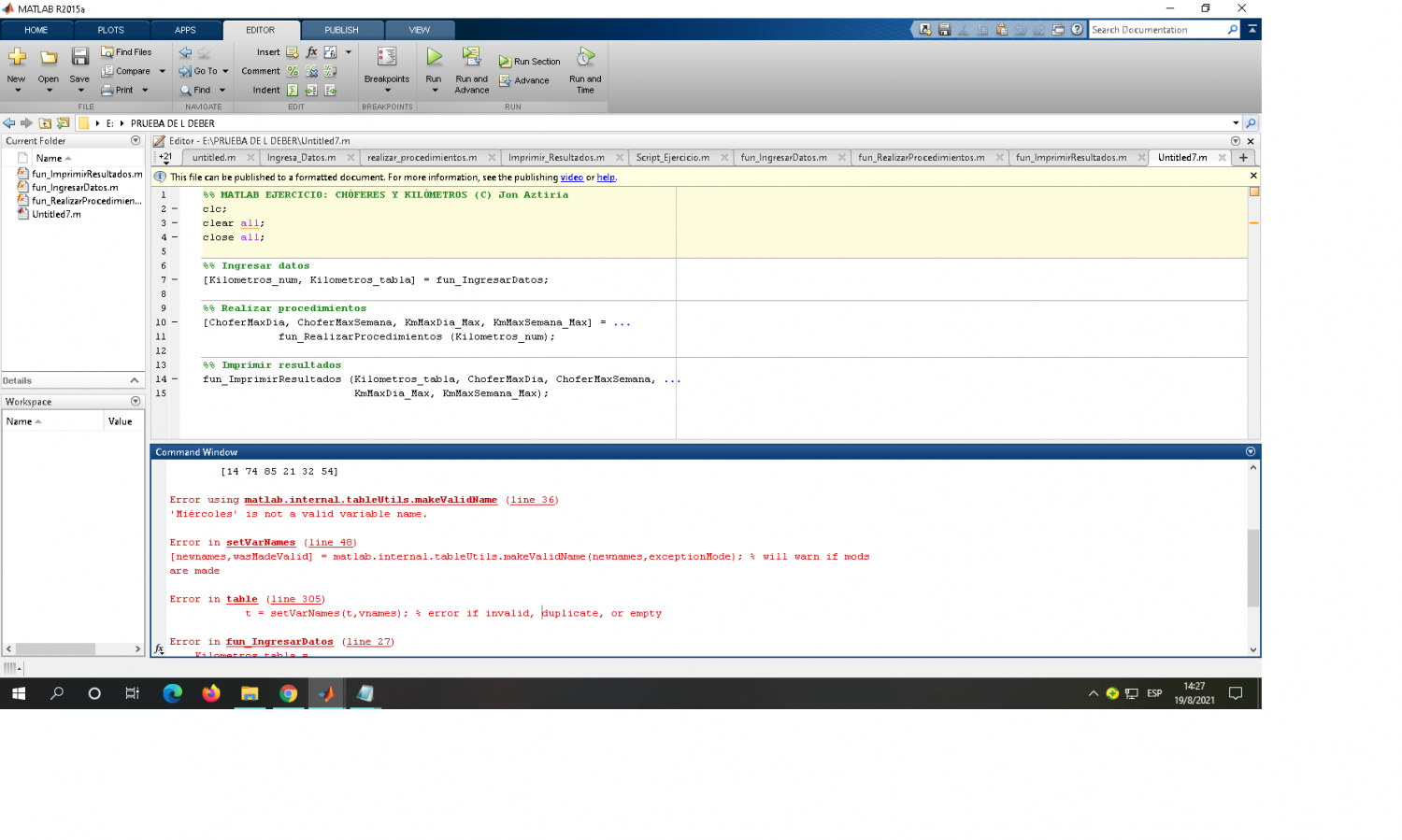Expand the Breakpoints dropdown arrow
Viewport: 1402px width, 840px height.
tap(387, 91)
